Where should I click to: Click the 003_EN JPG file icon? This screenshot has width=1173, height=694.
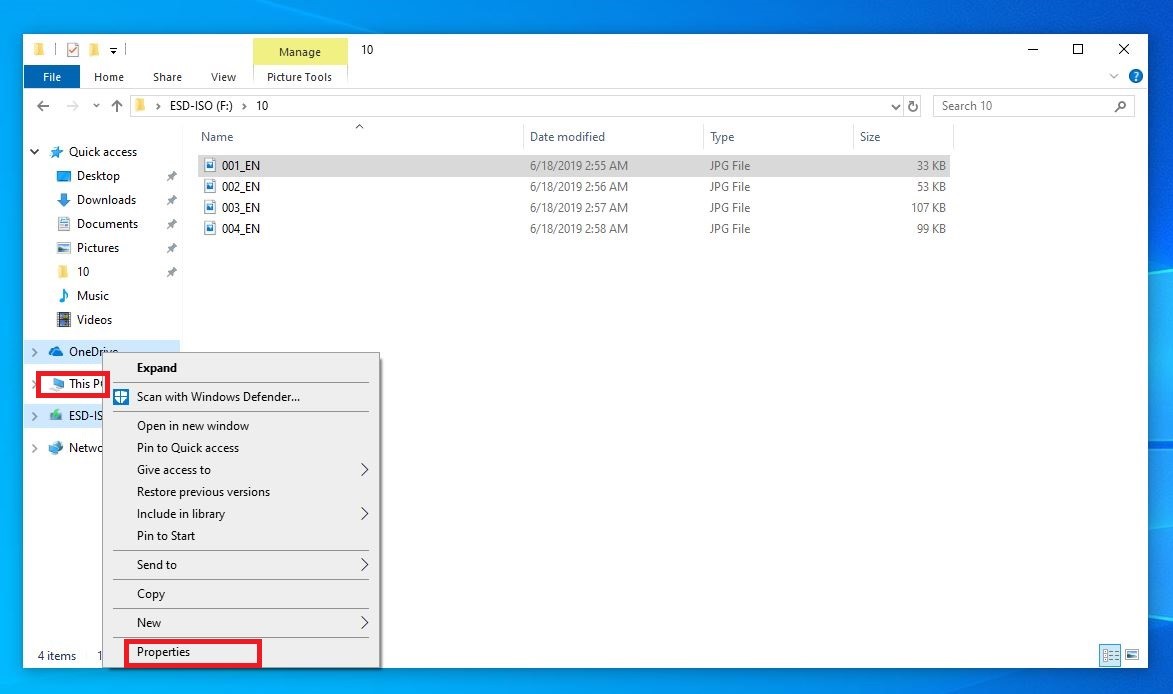[x=210, y=208]
